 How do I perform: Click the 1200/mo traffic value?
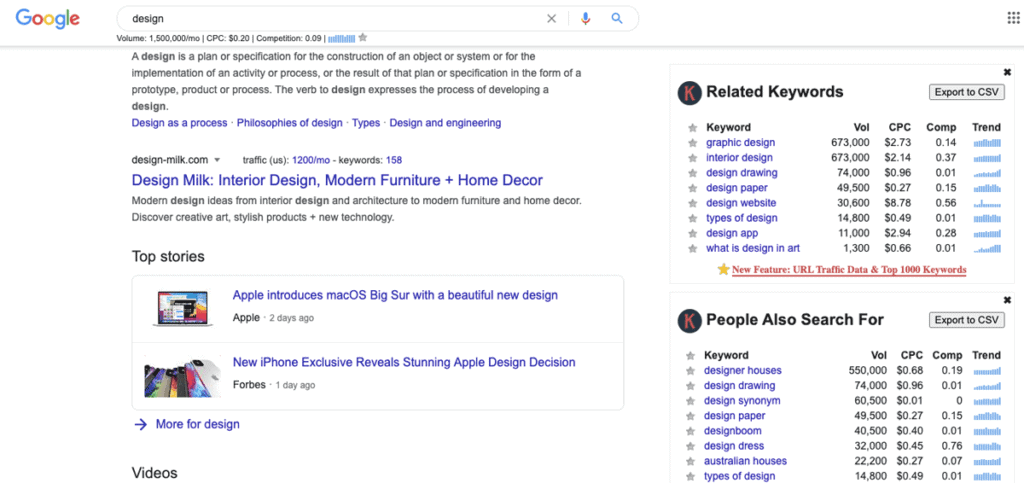tap(309, 160)
